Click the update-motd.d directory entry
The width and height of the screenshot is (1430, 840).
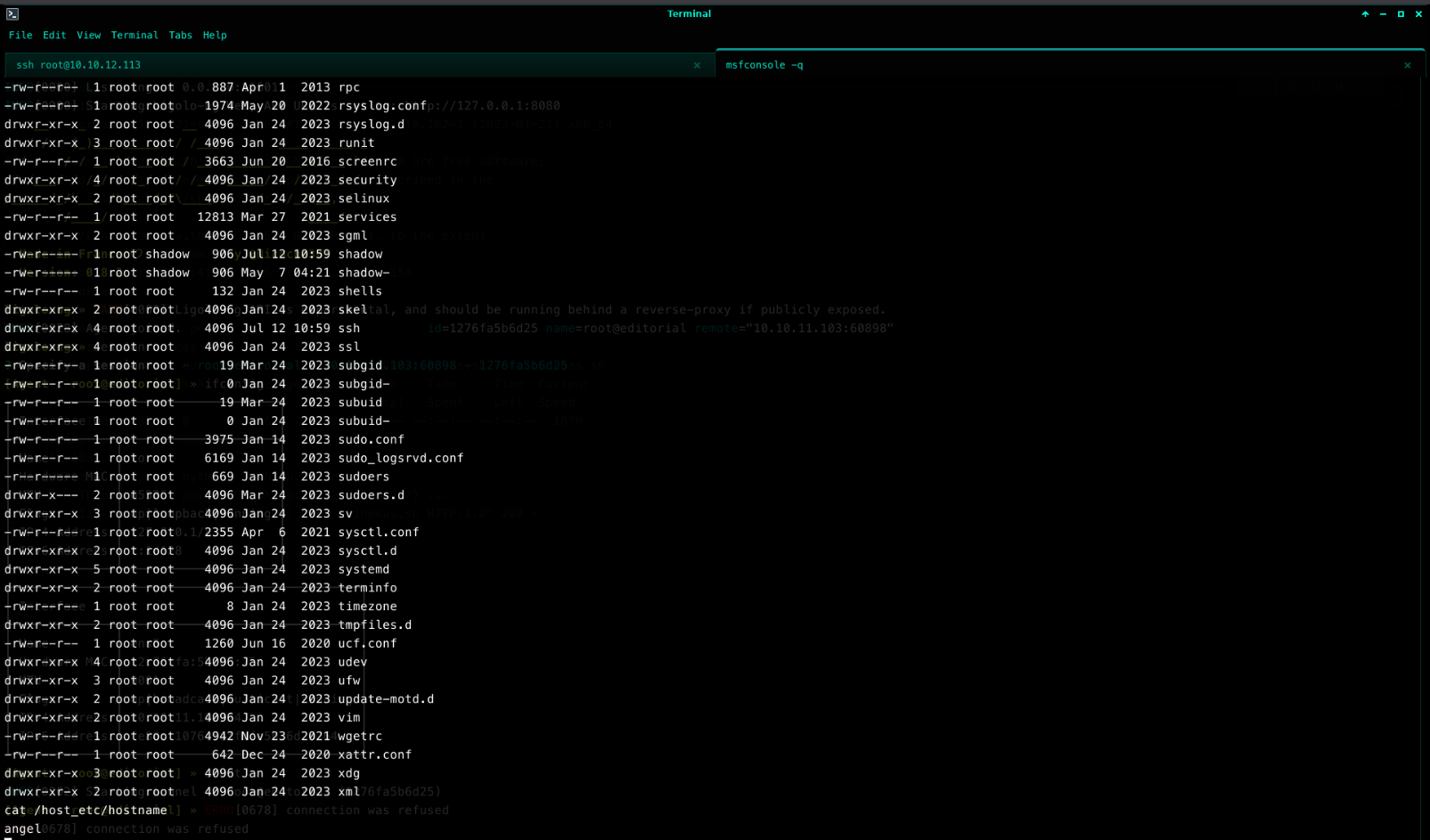point(386,699)
